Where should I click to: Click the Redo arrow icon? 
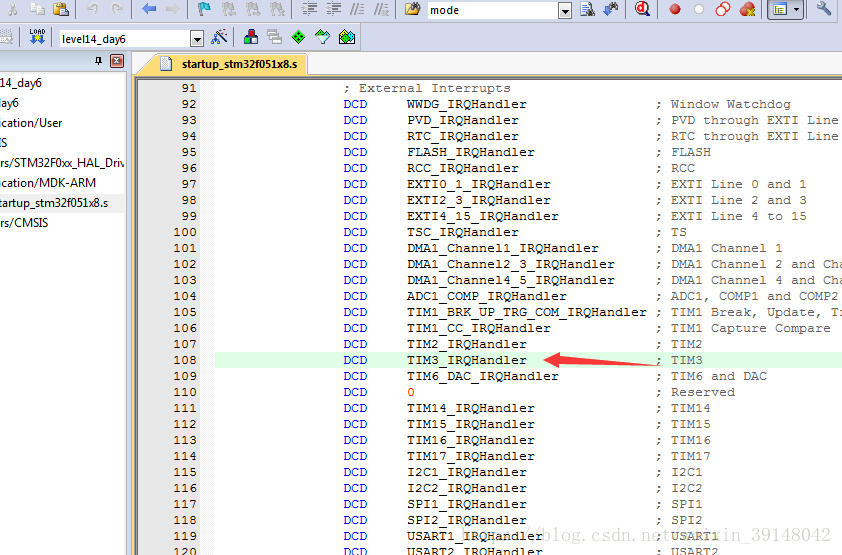pos(117,9)
